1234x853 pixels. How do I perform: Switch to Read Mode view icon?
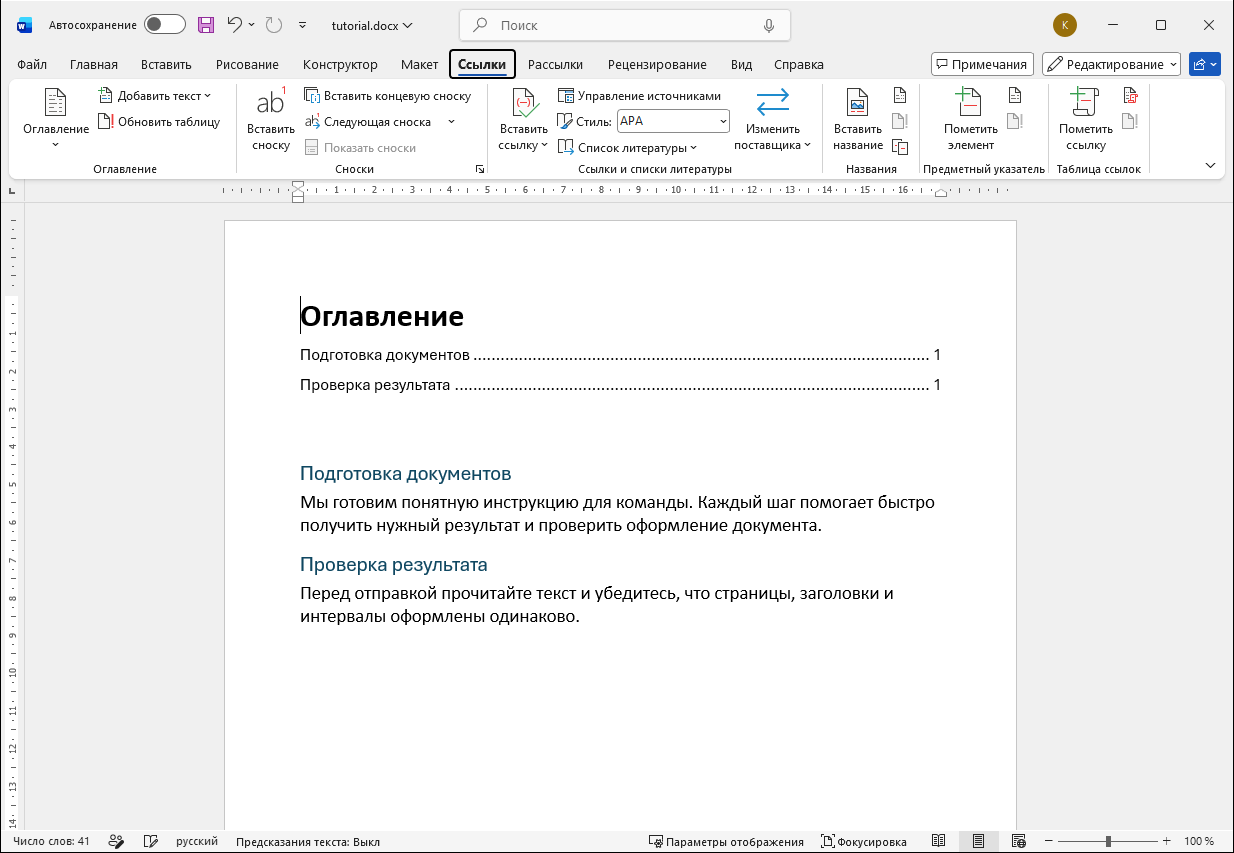coord(938,841)
